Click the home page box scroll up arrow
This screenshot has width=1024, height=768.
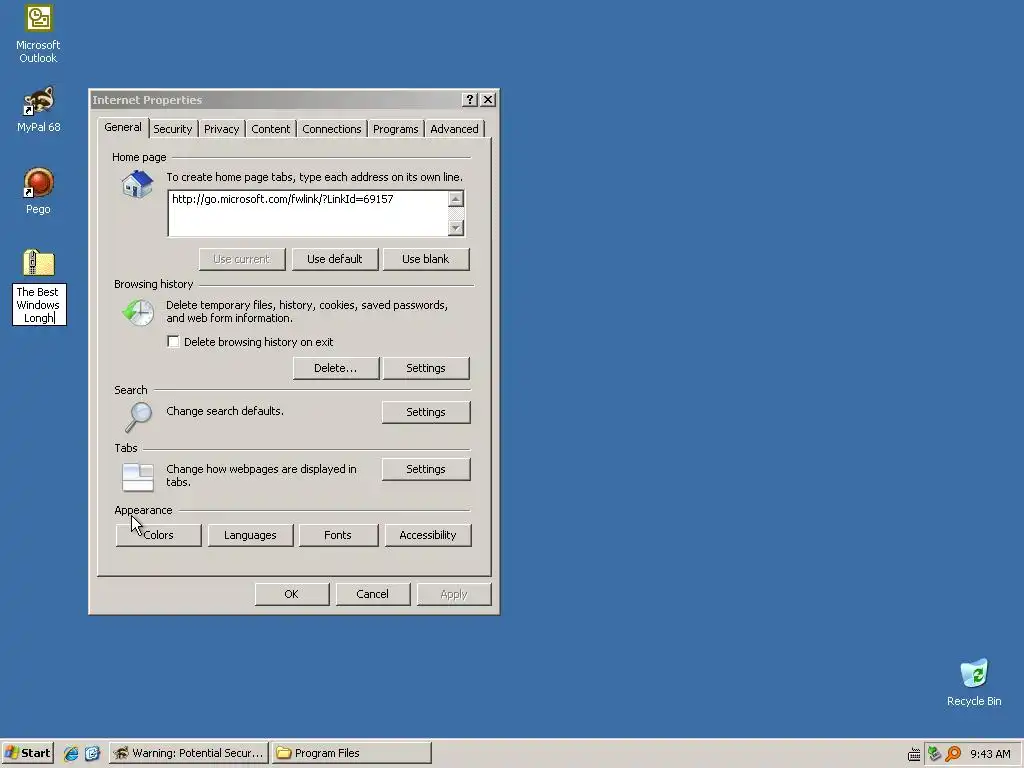click(x=456, y=199)
